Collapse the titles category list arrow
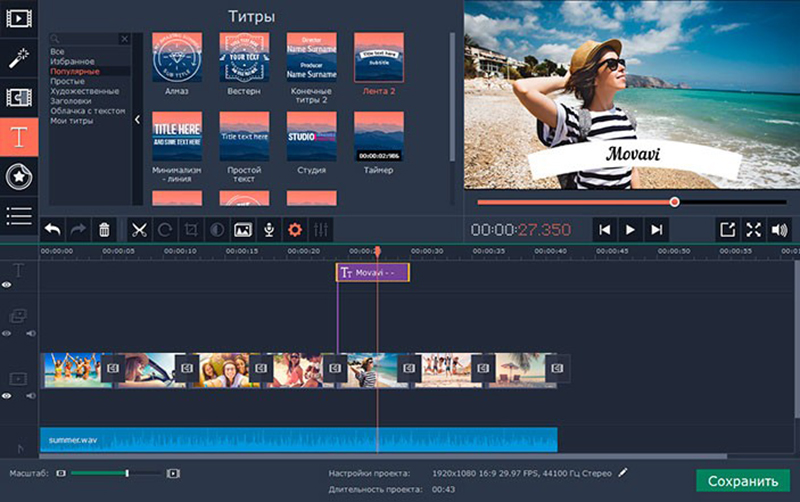The image size is (800, 502). pos(137,119)
